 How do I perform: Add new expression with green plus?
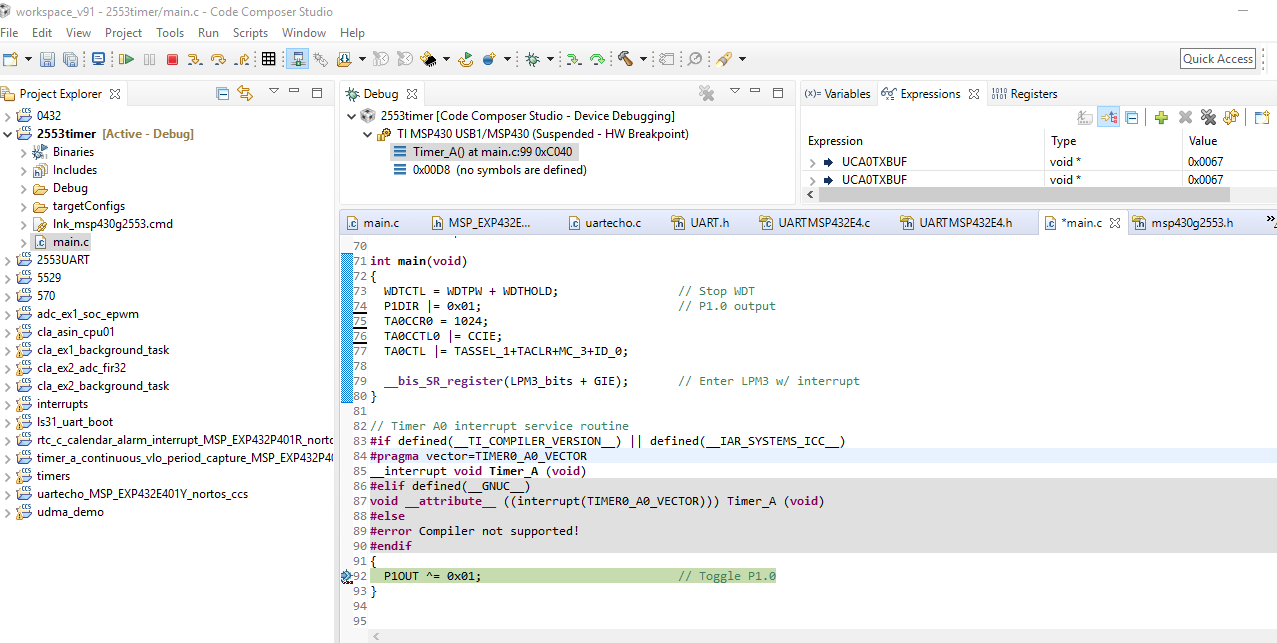tap(1161, 117)
